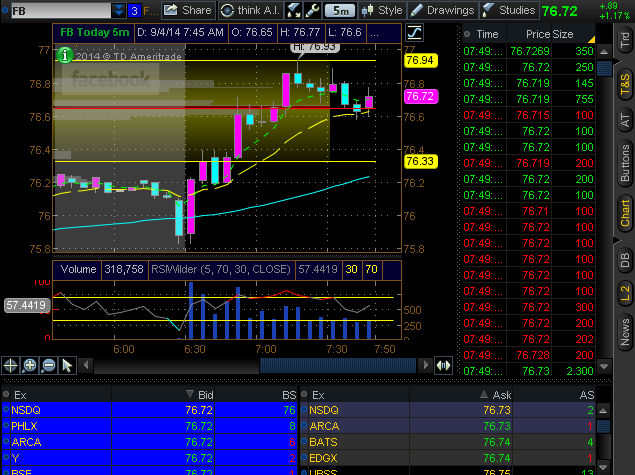635x475 pixels.
Task: Open the Share menu
Action: coord(188,10)
